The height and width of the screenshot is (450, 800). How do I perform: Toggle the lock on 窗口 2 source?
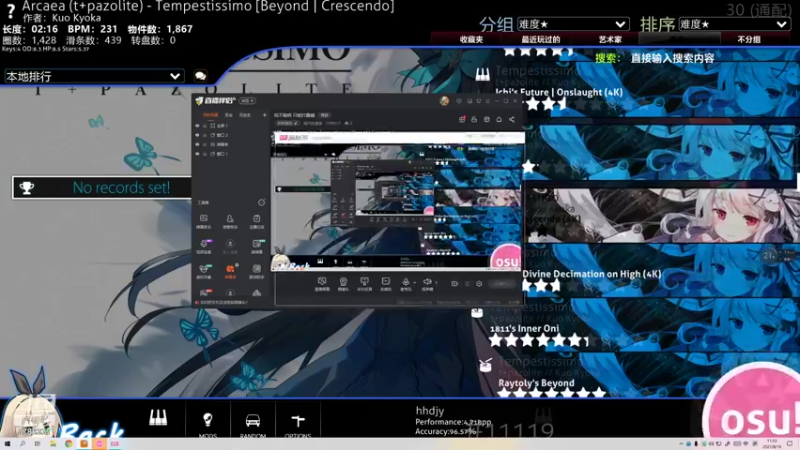point(205,135)
